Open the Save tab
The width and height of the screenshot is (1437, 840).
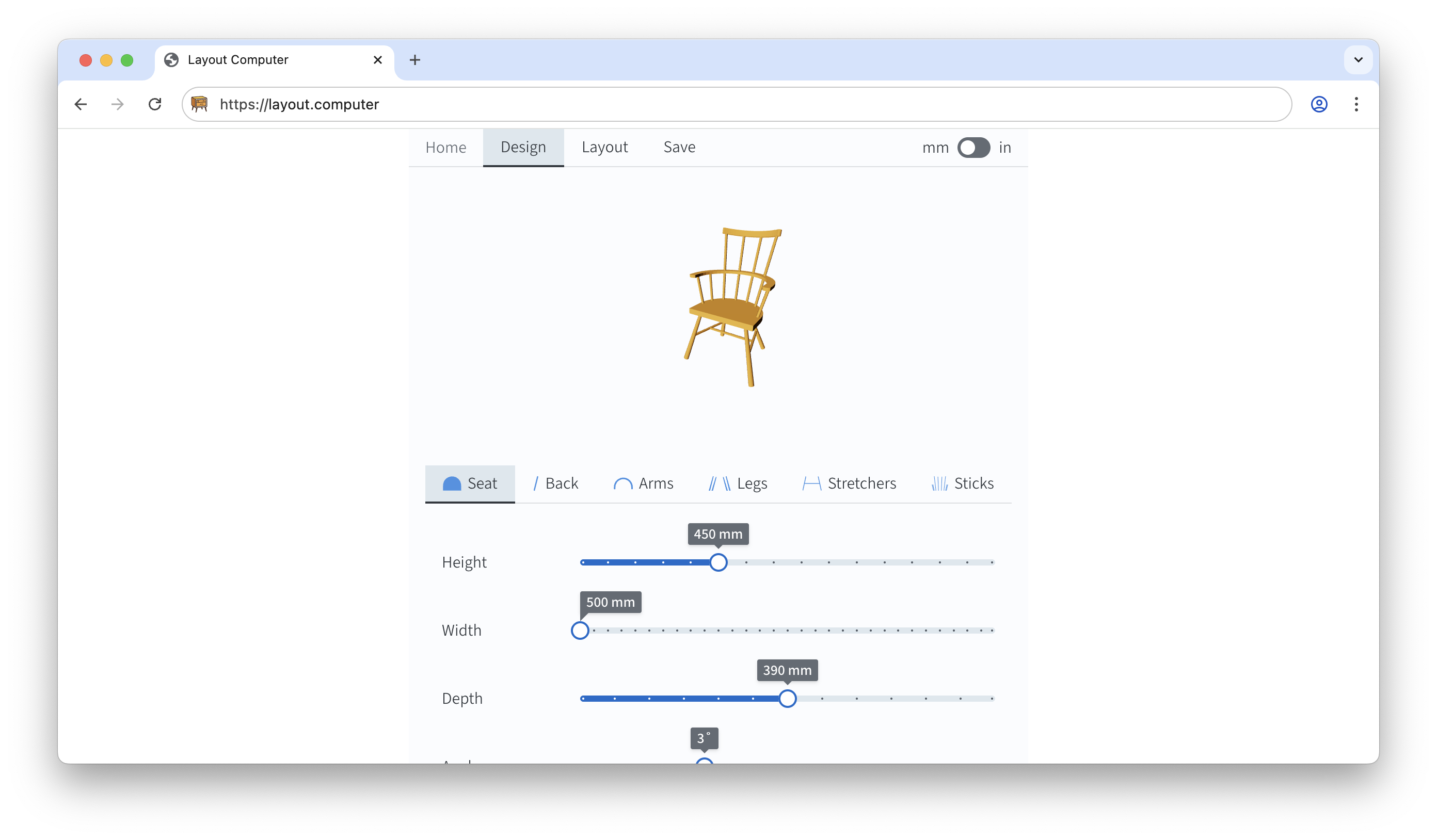point(679,147)
